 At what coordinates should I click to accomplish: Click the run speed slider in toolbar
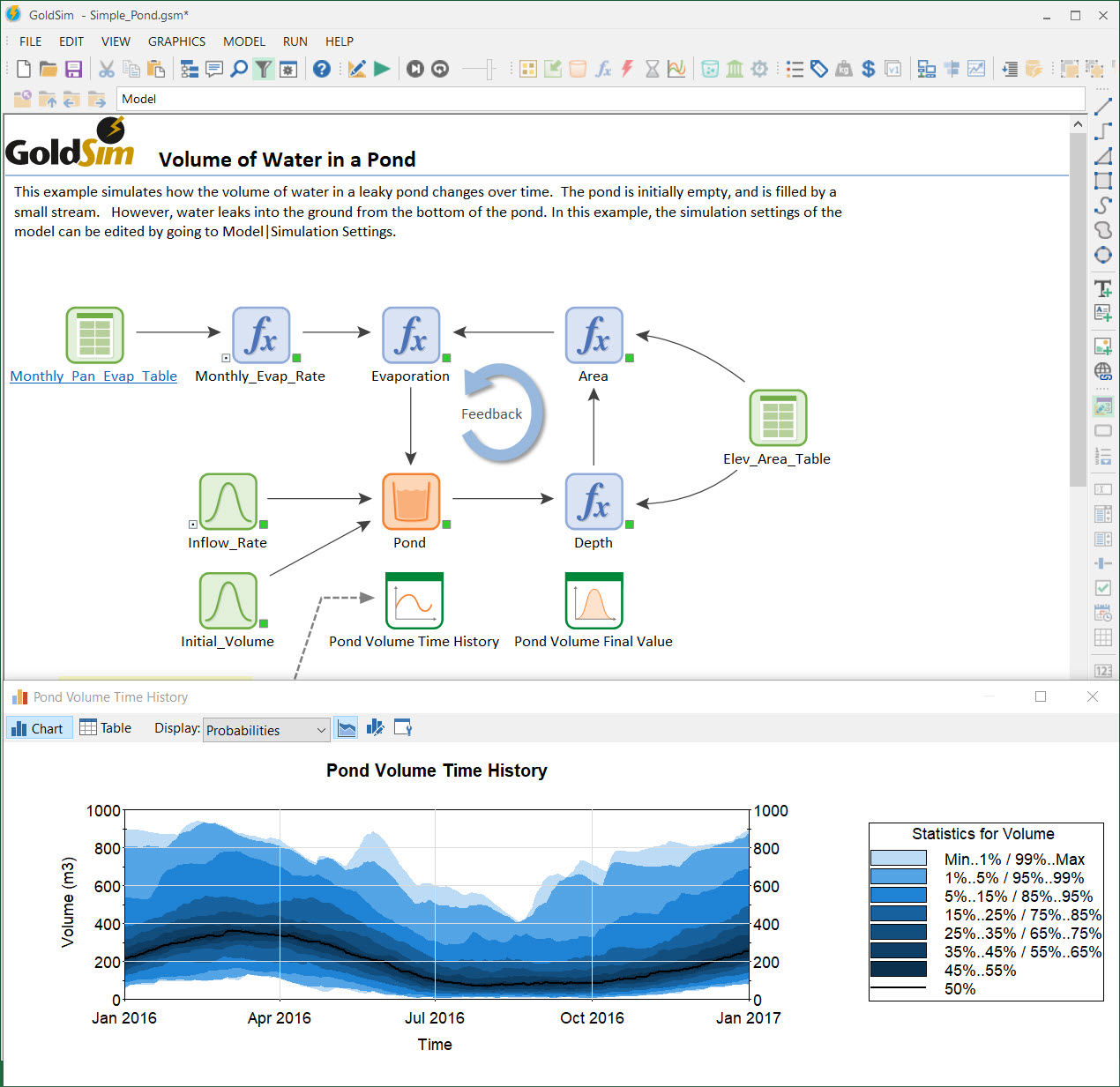click(x=480, y=69)
